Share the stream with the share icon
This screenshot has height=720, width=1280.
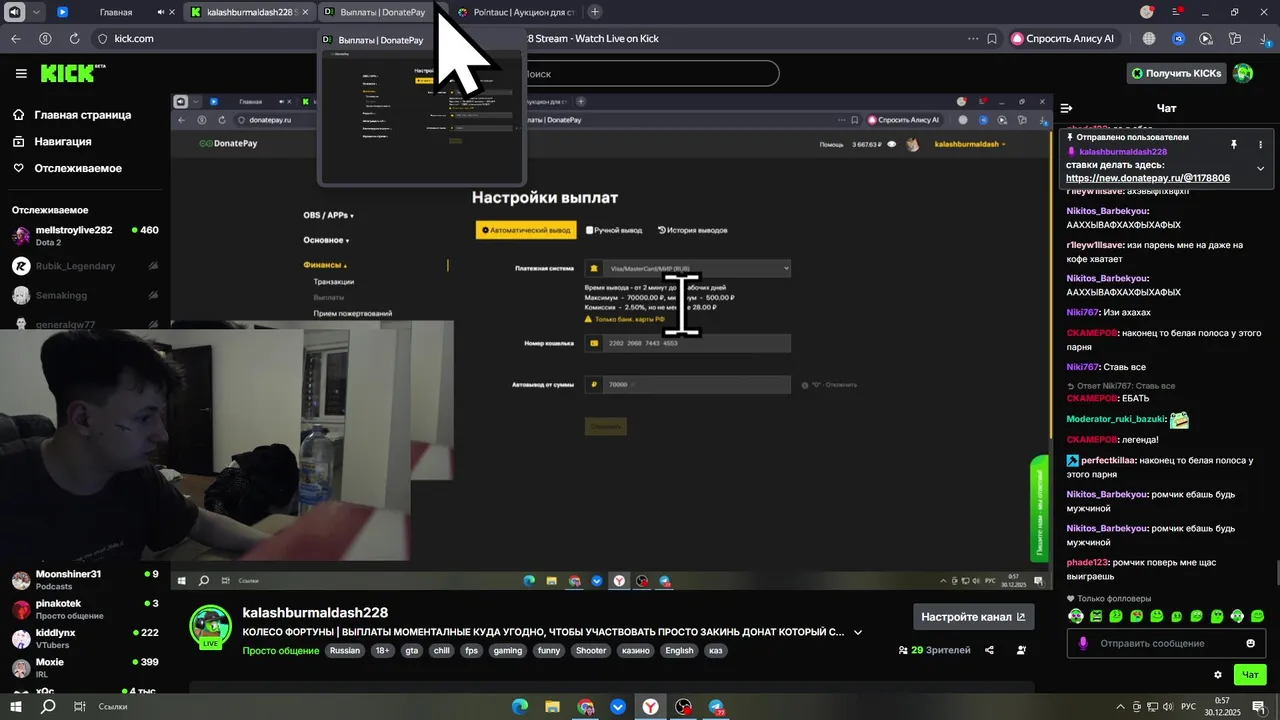989,650
